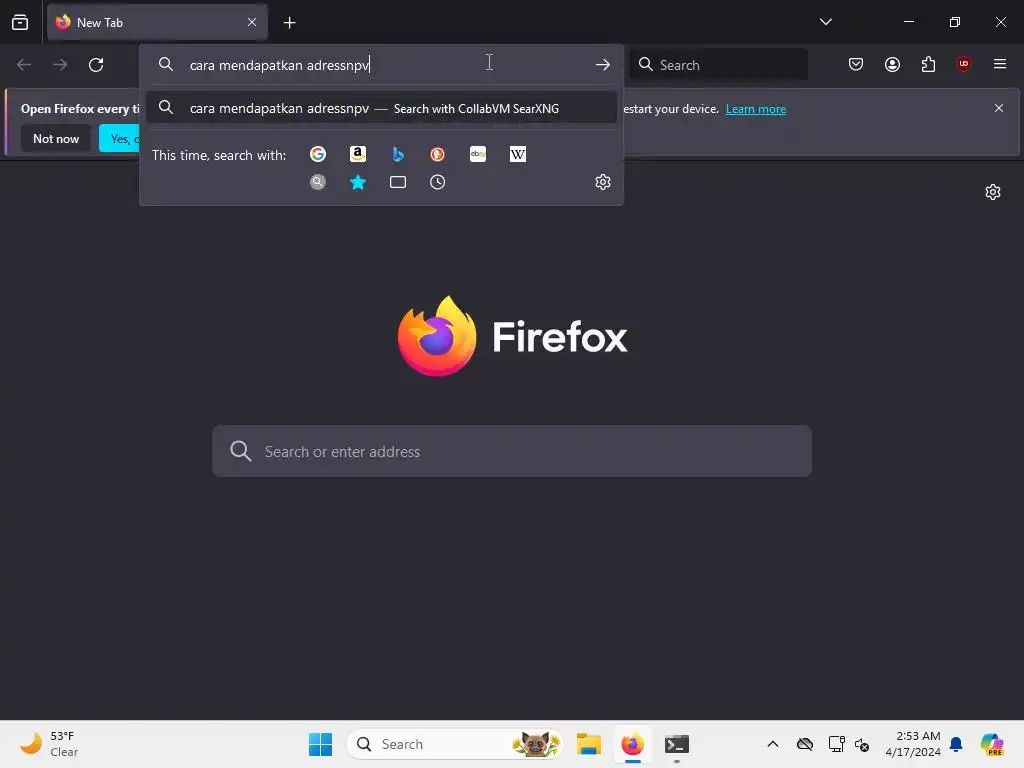Open the Learn more link
The height and width of the screenshot is (768, 1024).
click(x=756, y=109)
